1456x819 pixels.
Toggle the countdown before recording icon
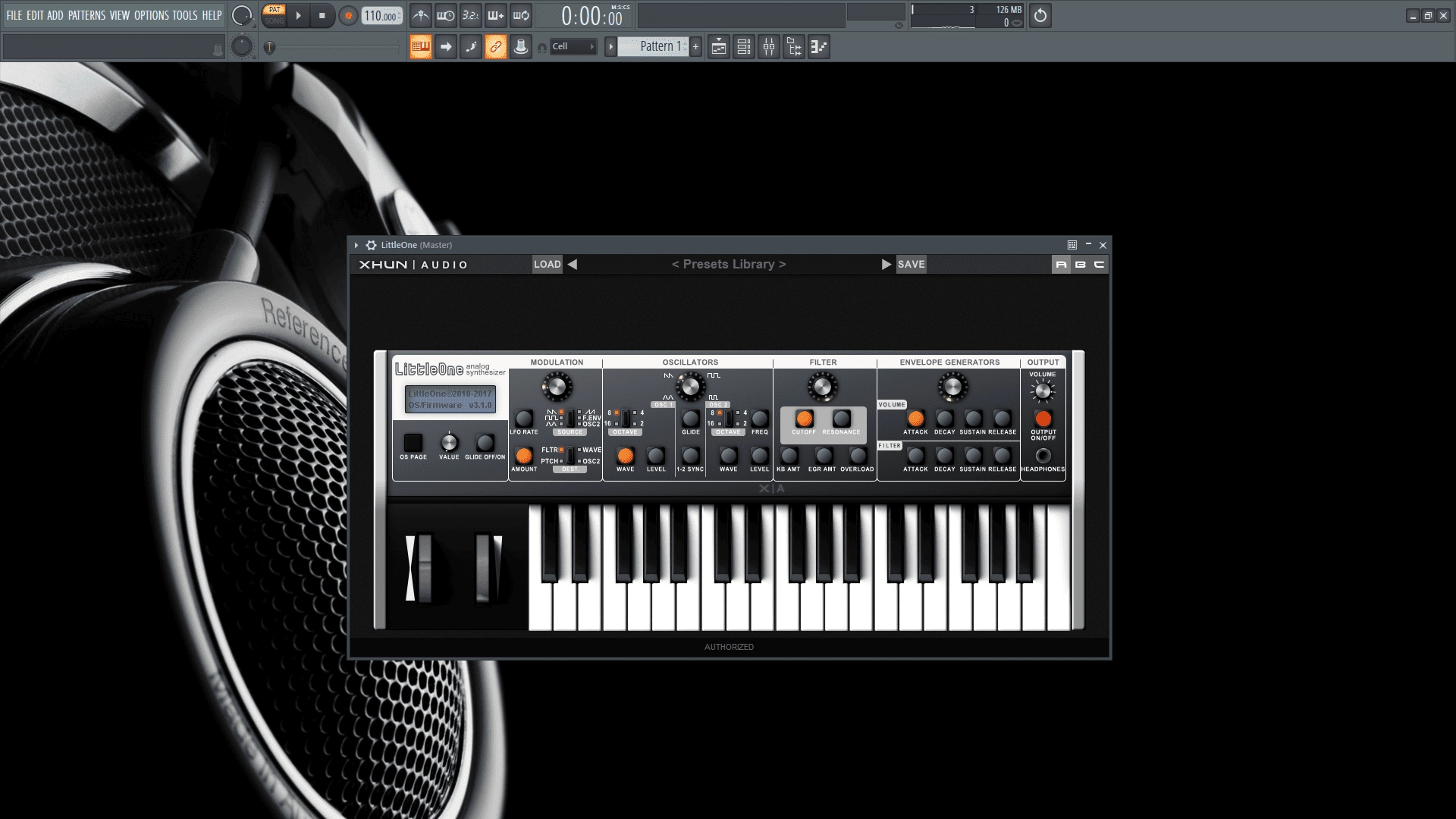(471, 15)
